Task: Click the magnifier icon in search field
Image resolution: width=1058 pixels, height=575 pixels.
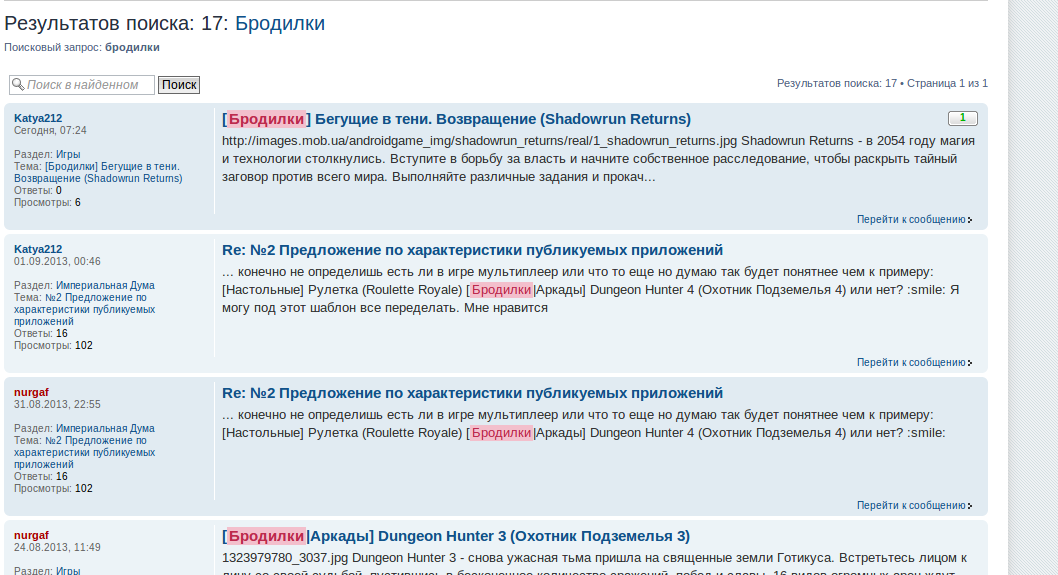Action: pyautogui.click(x=17, y=85)
